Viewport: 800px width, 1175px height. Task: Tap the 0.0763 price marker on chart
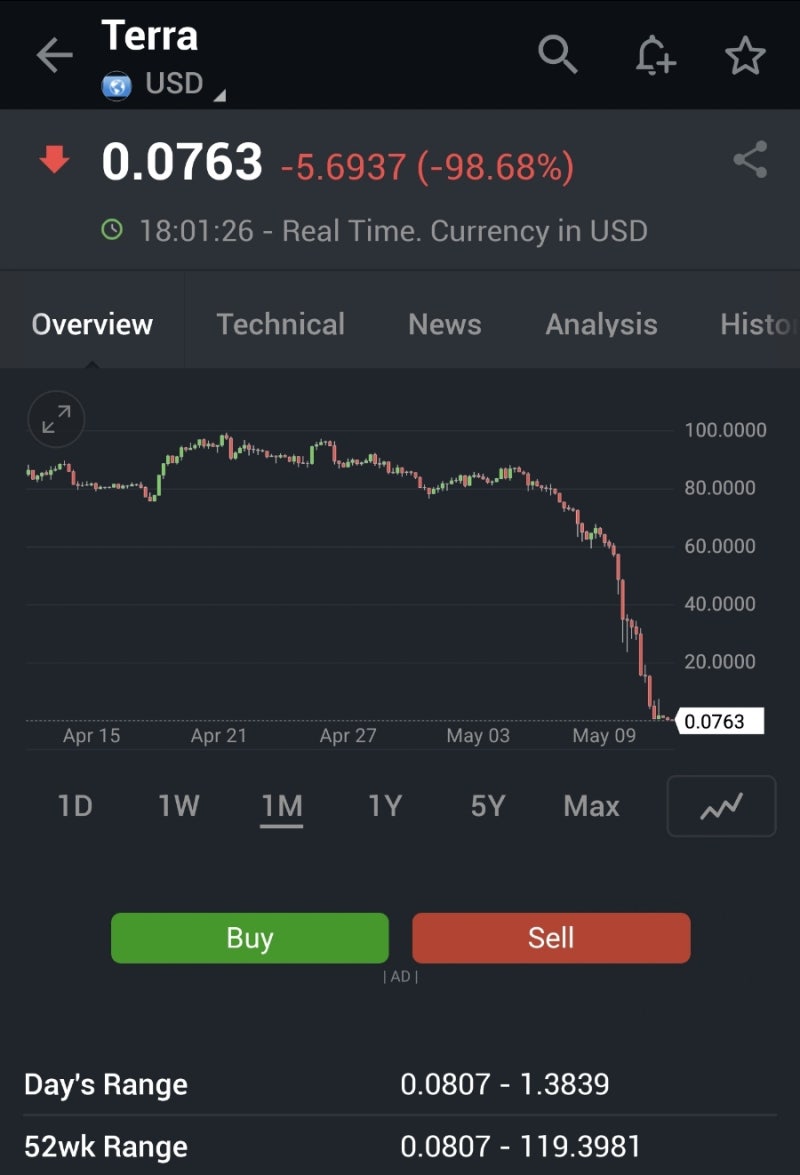[x=720, y=721]
